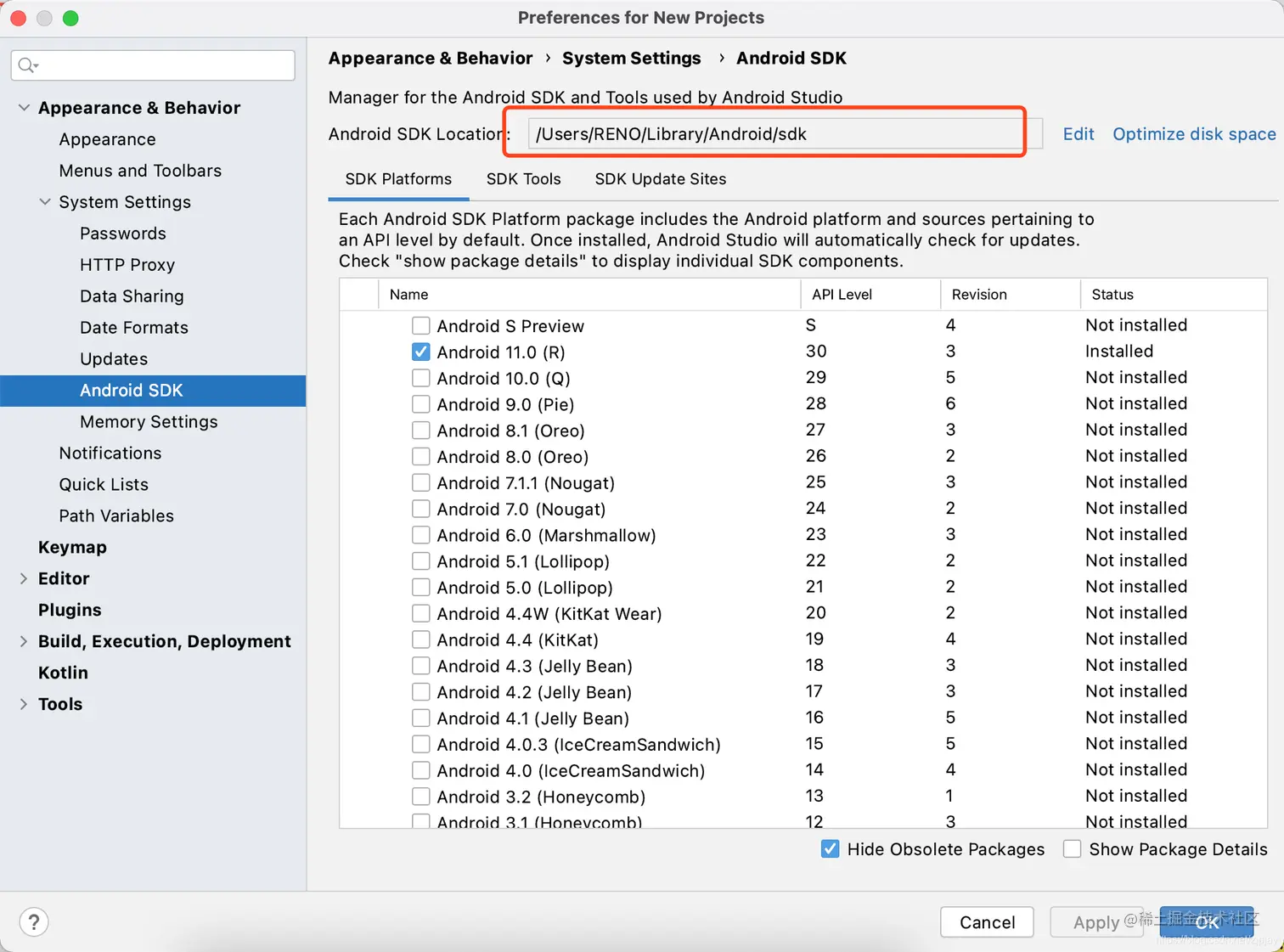
Task: Tick the Android 3.2 (Honeycomb) checkbox
Action: 420,797
